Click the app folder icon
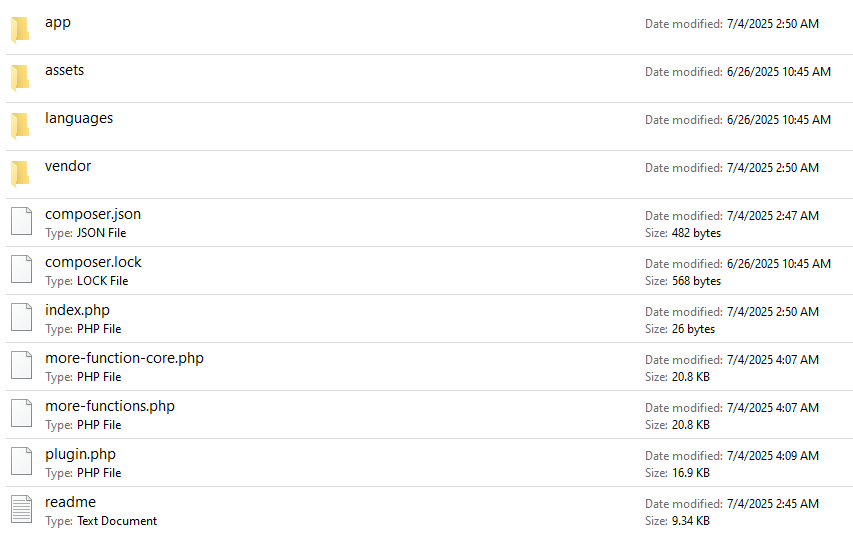 pos(20,29)
